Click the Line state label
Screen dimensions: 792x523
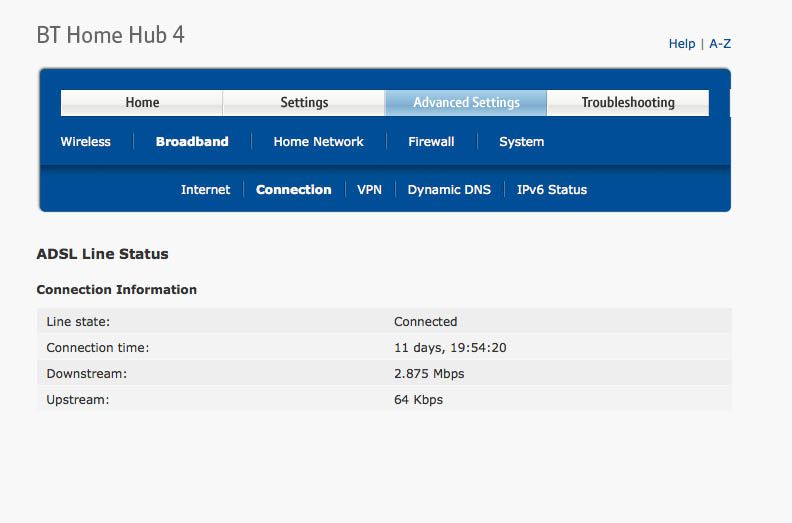(x=78, y=321)
